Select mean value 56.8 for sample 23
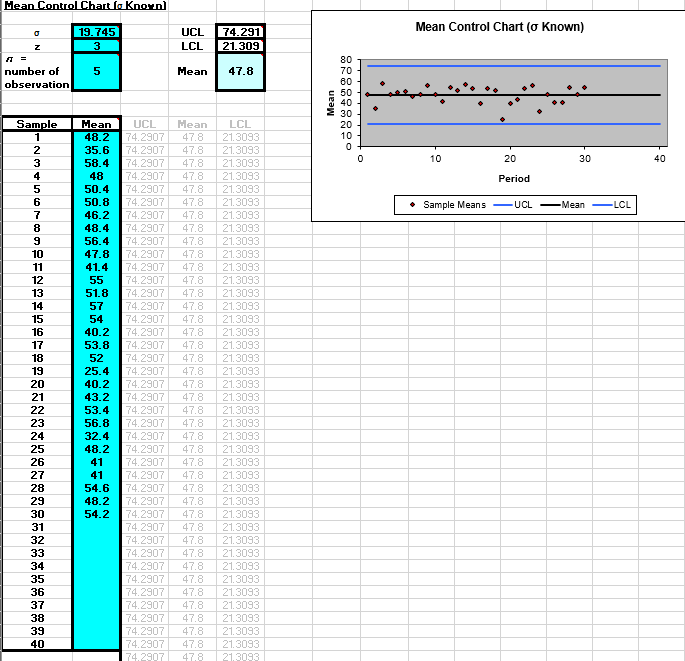 (97, 423)
